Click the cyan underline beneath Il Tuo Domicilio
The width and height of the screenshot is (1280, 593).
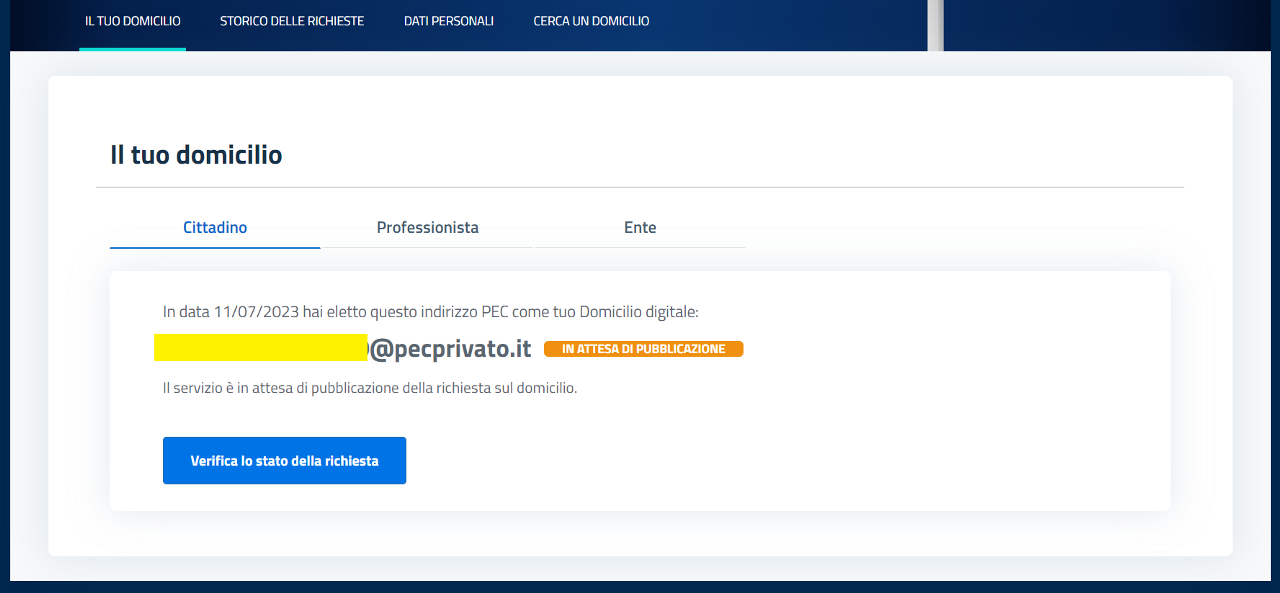tap(132, 48)
